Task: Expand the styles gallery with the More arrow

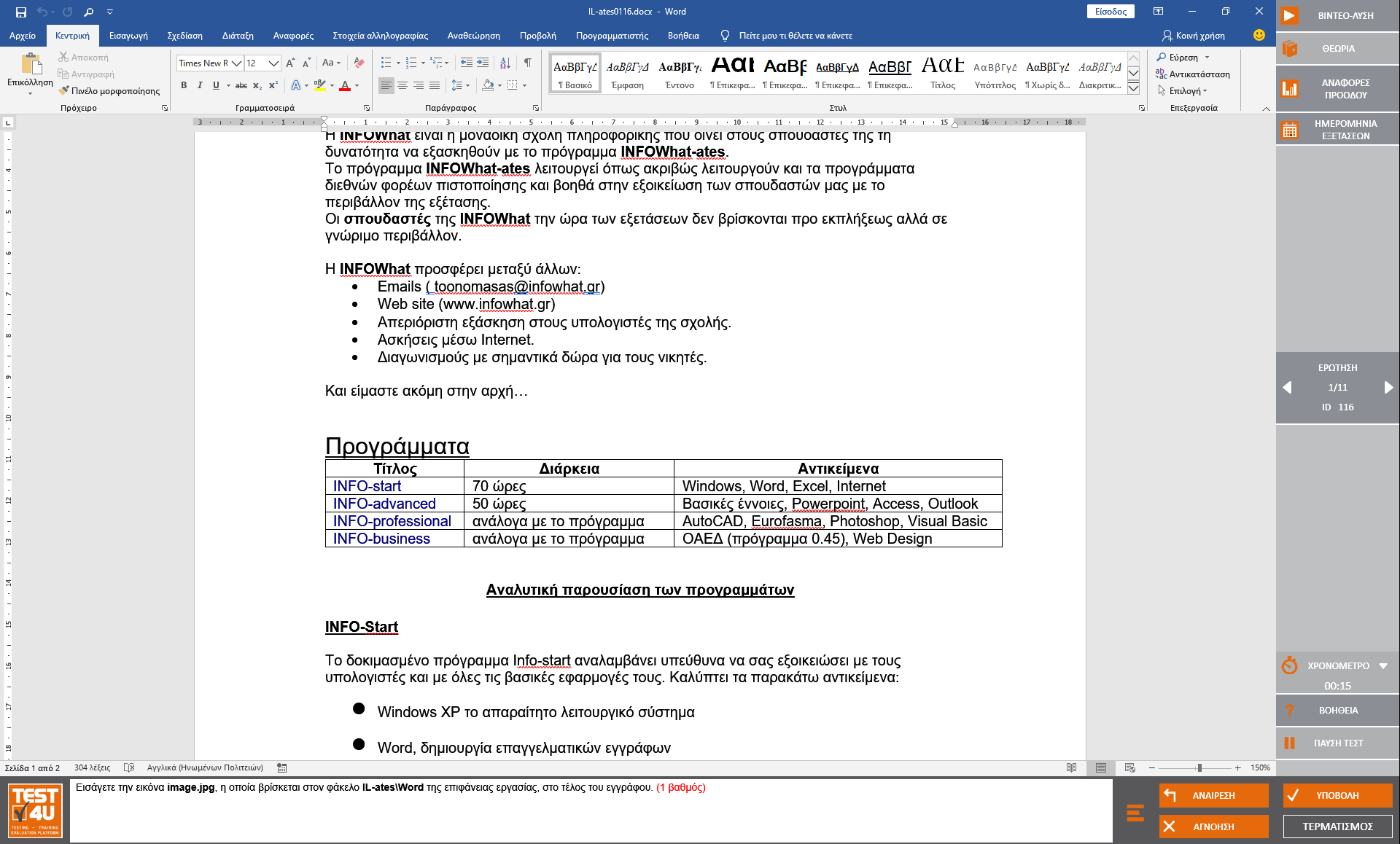Action: pos(1133,88)
